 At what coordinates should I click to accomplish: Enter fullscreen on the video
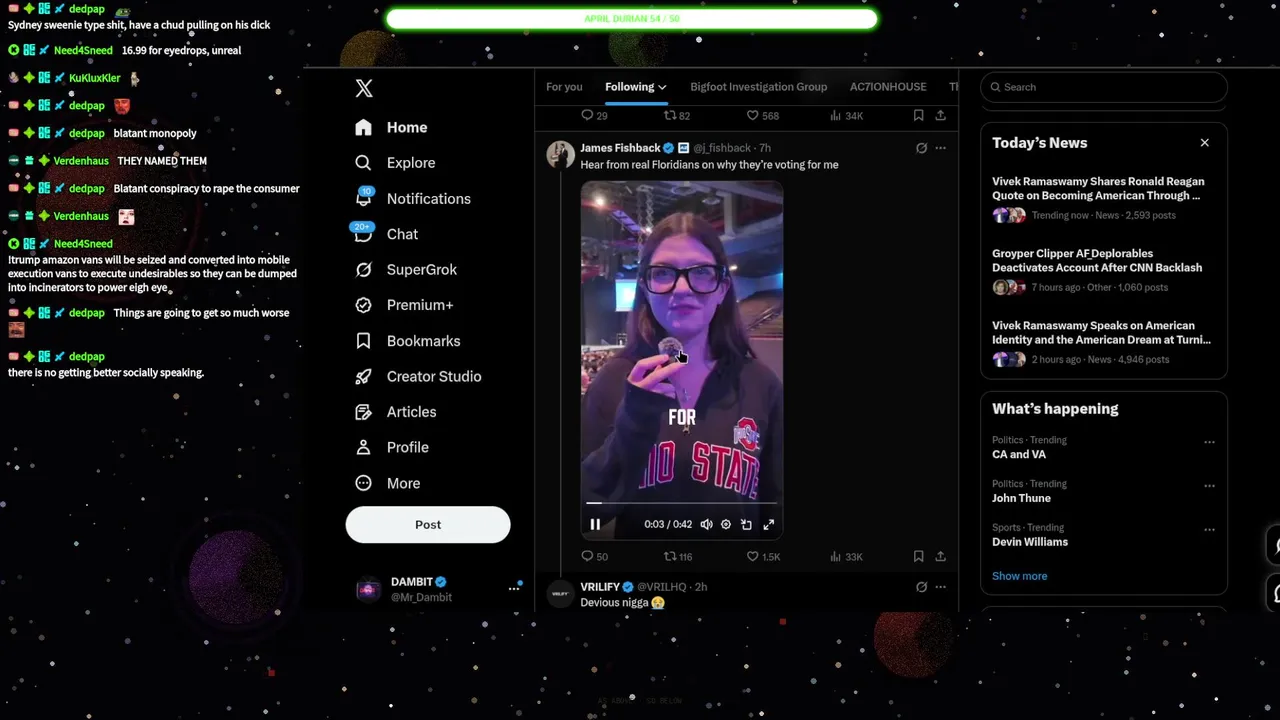769,524
